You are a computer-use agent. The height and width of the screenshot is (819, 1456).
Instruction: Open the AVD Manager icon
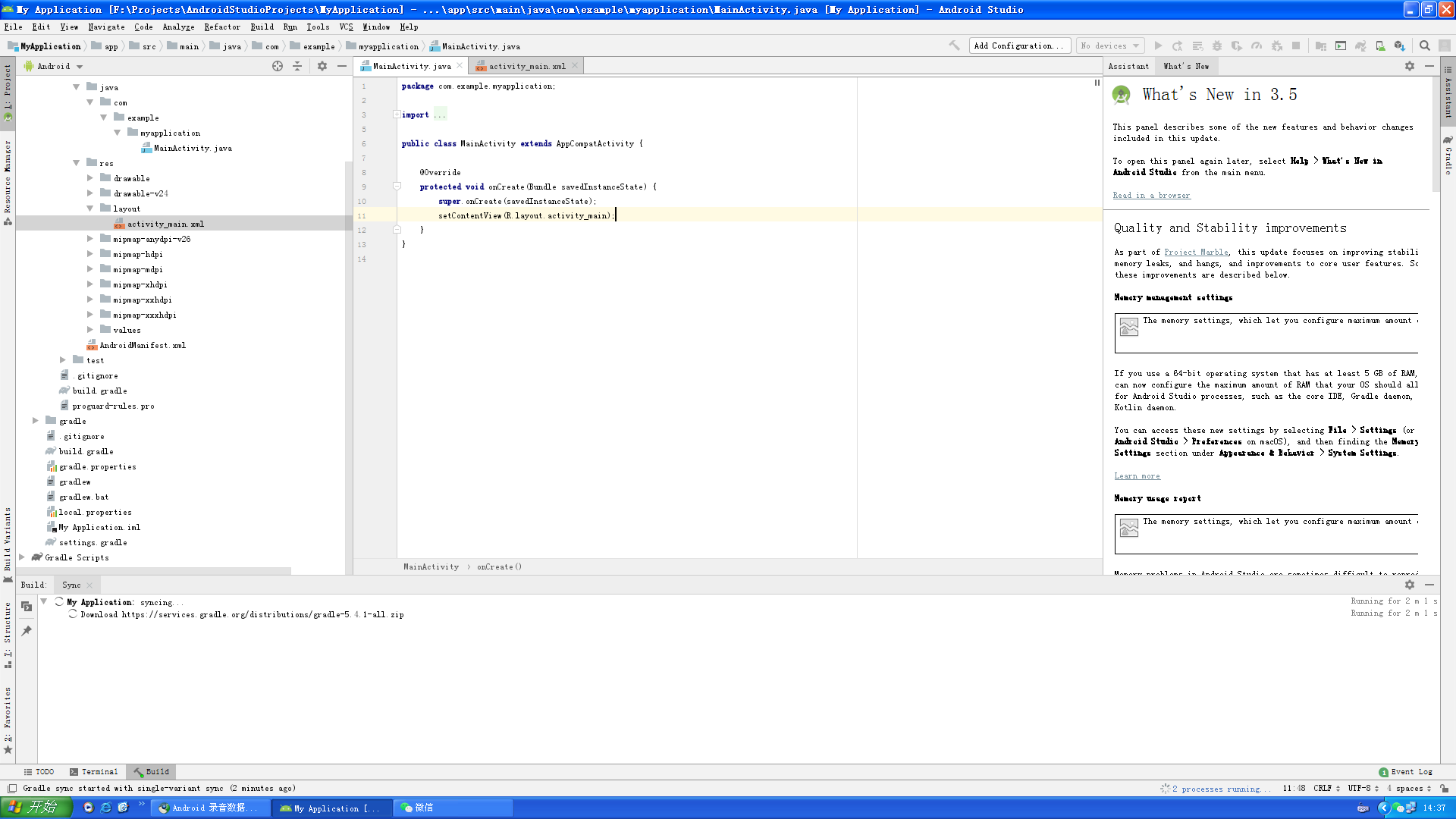click(1380, 45)
